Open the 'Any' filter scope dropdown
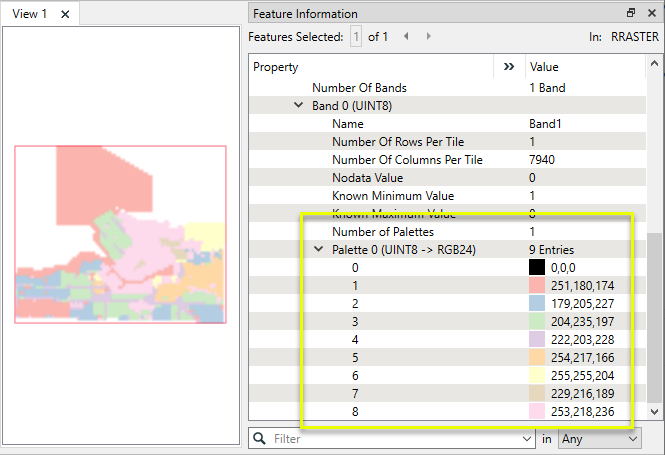The width and height of the screenshot is (665, 455). (599, 438)
